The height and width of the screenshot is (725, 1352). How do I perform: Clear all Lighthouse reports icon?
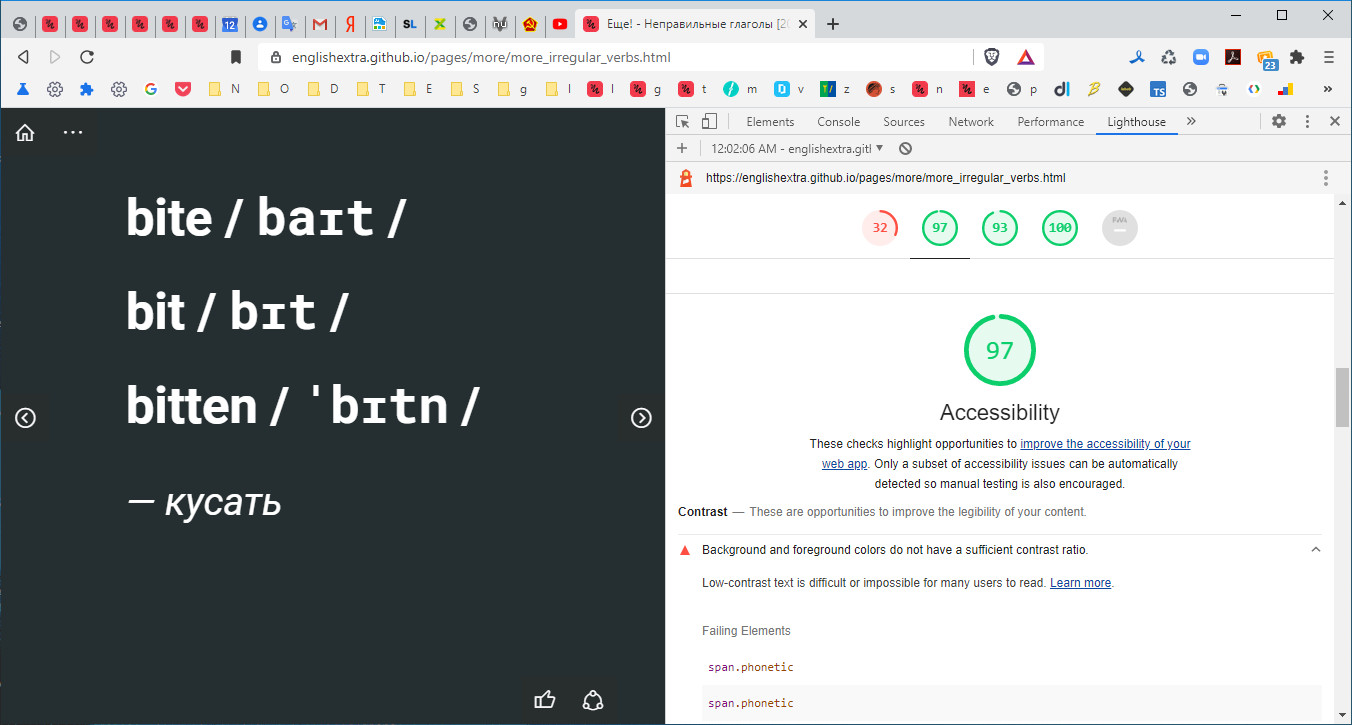[x=905, y=148]
